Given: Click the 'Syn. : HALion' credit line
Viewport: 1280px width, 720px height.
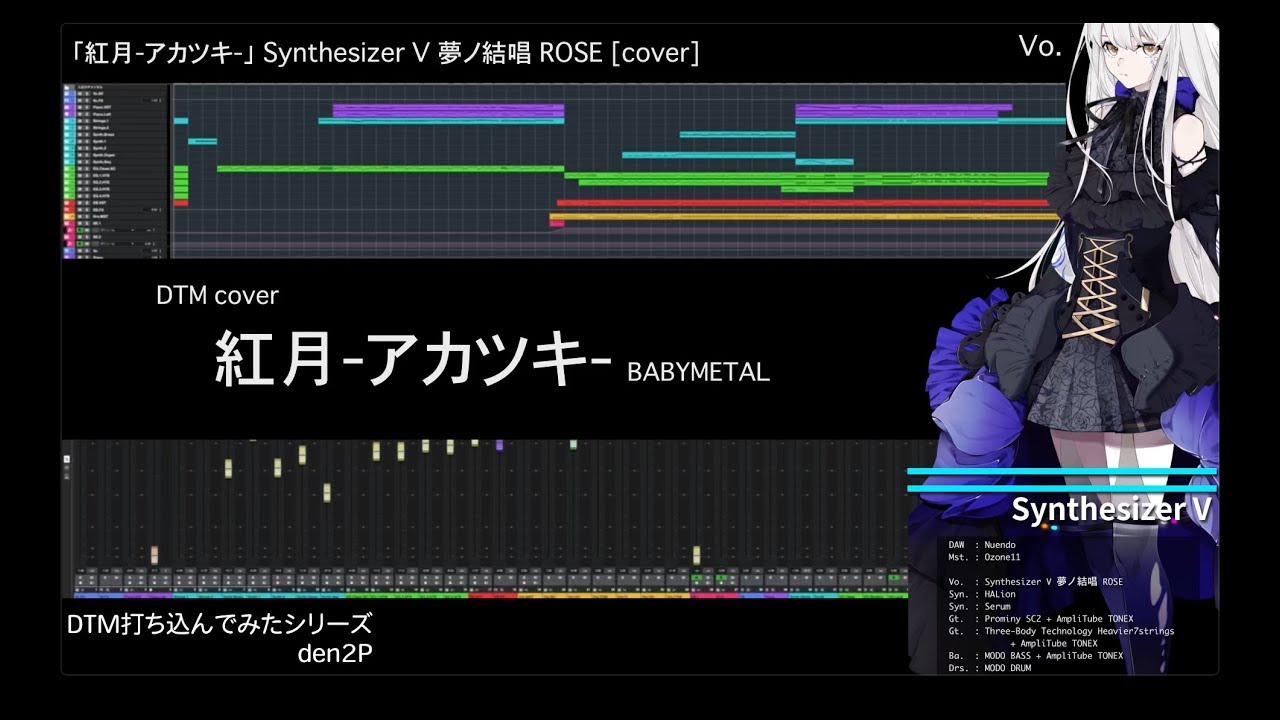Looking at the screenshot, I should pyautogui.click(x=982, y=593).
